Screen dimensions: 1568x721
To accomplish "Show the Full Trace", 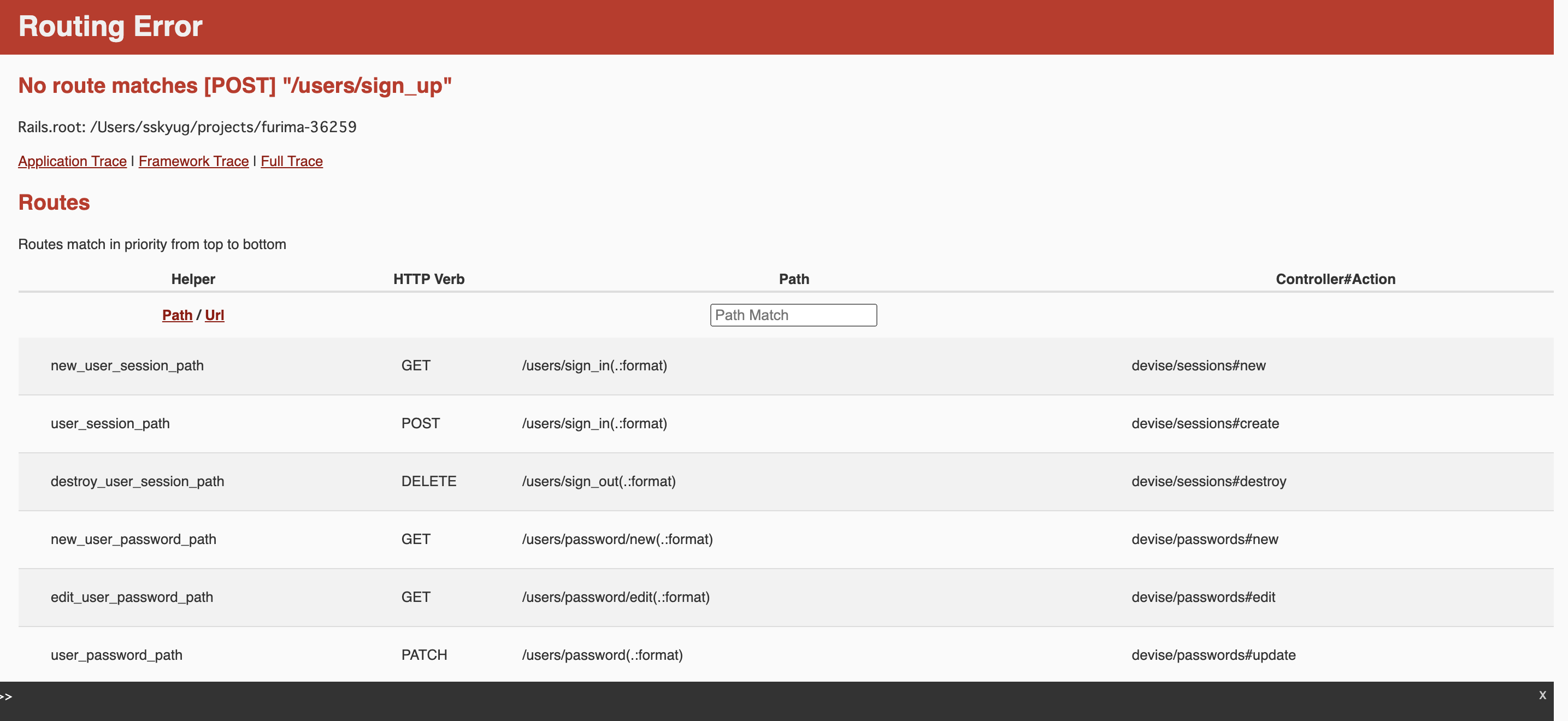I will click(292, 161).
